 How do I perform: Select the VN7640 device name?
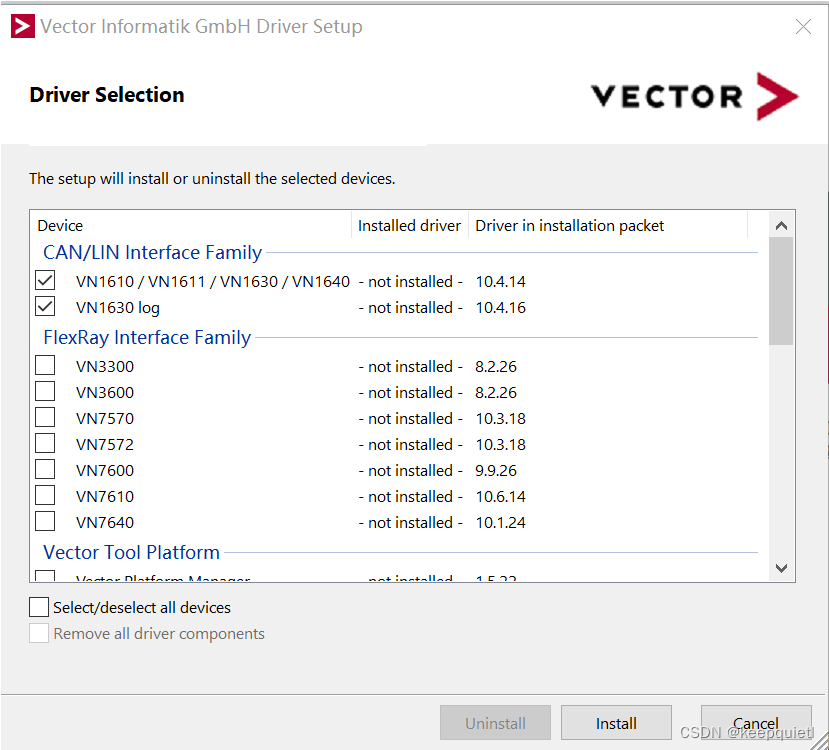(x=105, y=523)
